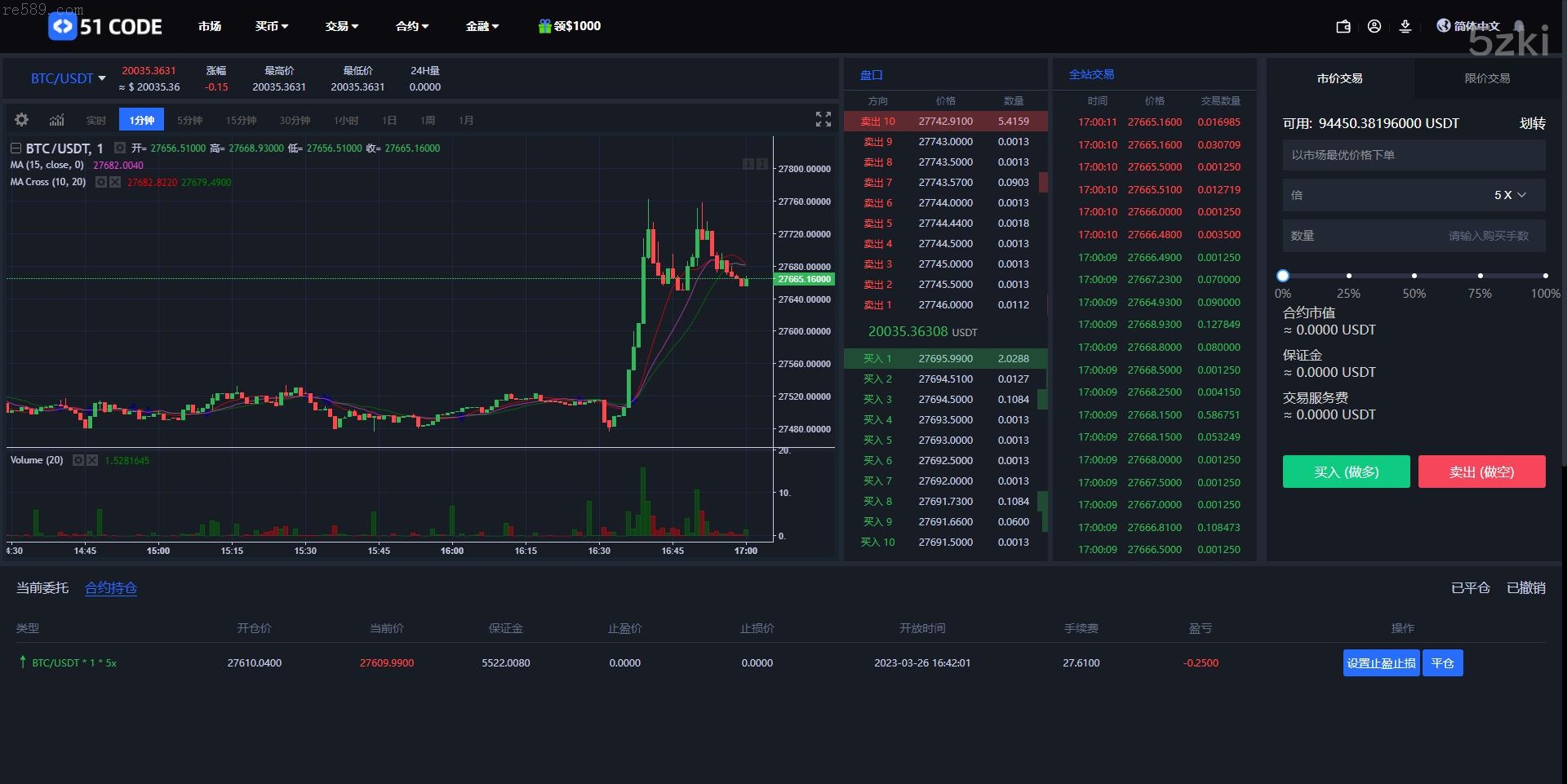Click the 买入 (做多) button

click(x=1346, y=472)
